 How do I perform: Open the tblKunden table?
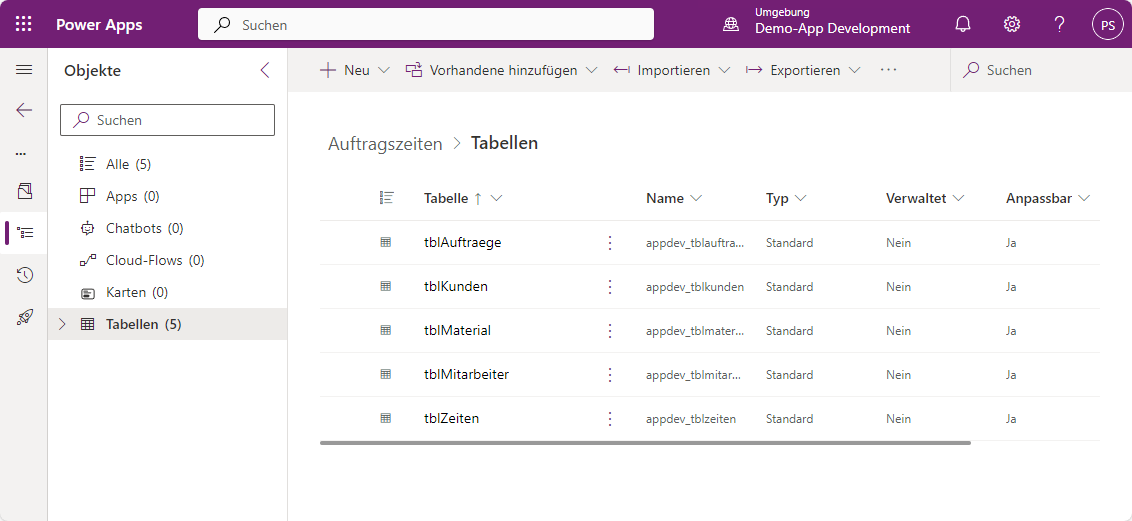coord(456,287)
